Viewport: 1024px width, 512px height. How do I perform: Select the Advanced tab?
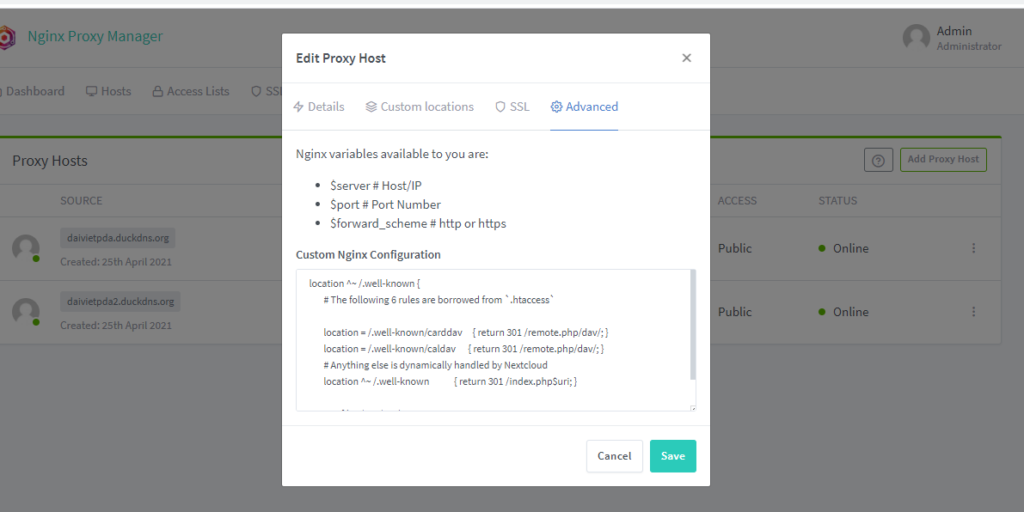[584, 107]
